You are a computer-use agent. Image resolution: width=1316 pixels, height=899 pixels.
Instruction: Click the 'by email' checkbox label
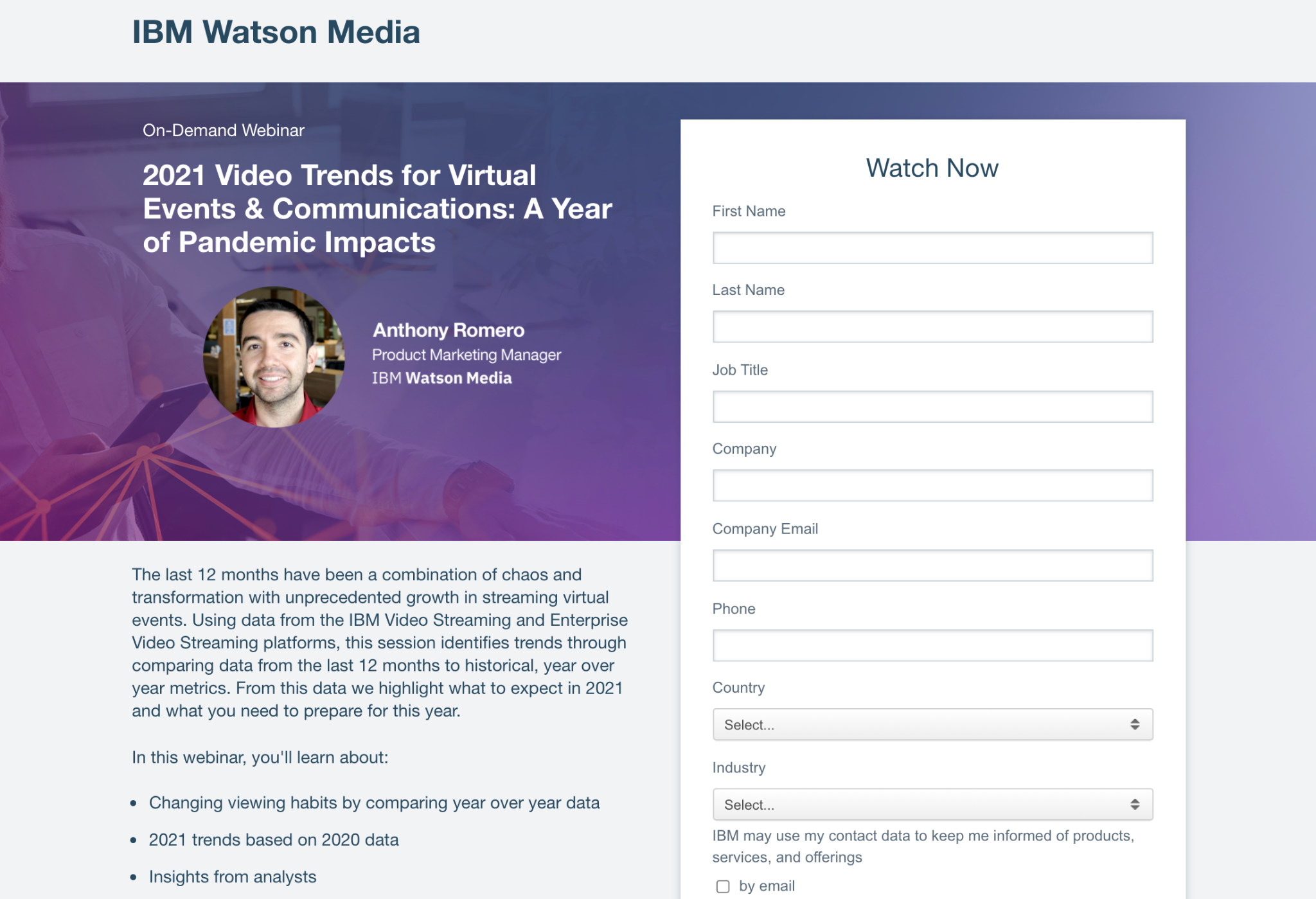click(767, 886)
